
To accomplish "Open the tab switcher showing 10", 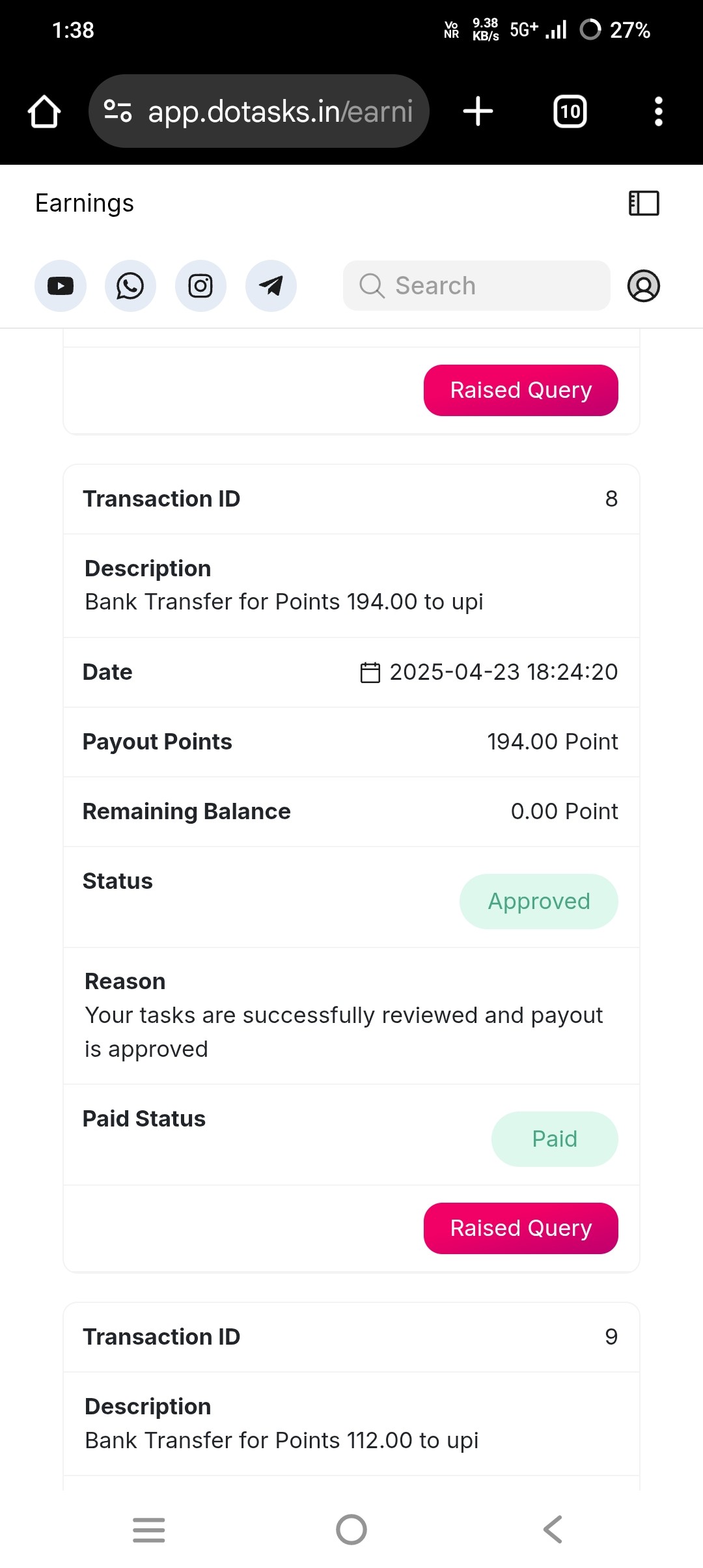I will pos(570,111).
